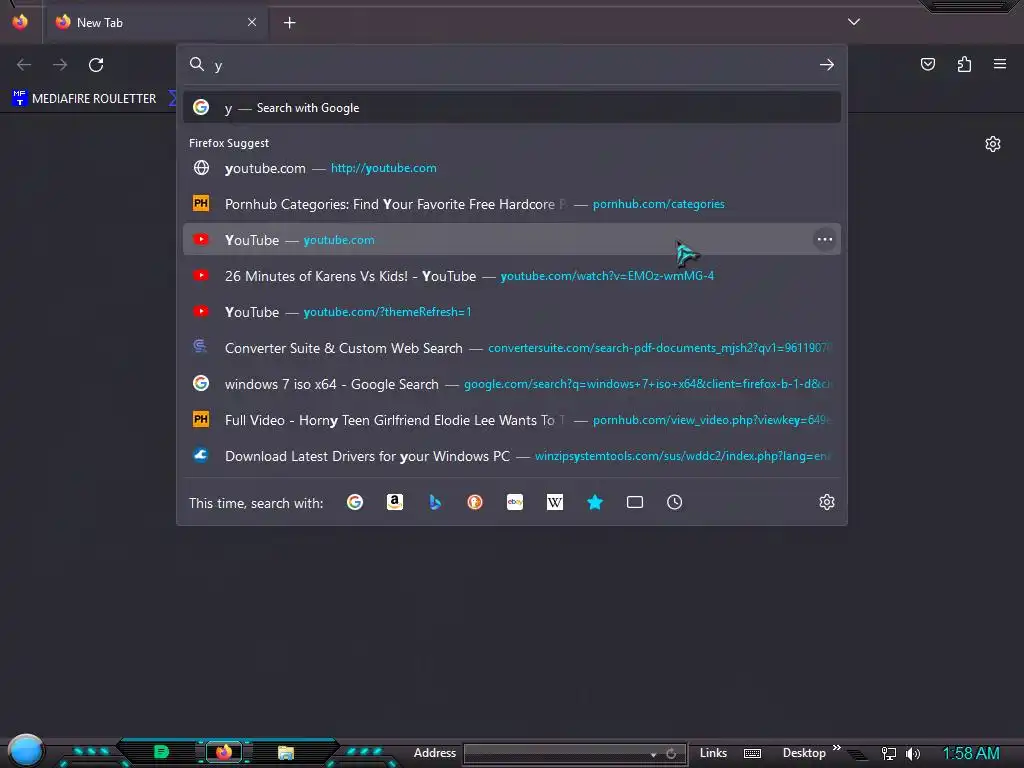
Task: Search in history with clock icon
Action: pos(675,502)
